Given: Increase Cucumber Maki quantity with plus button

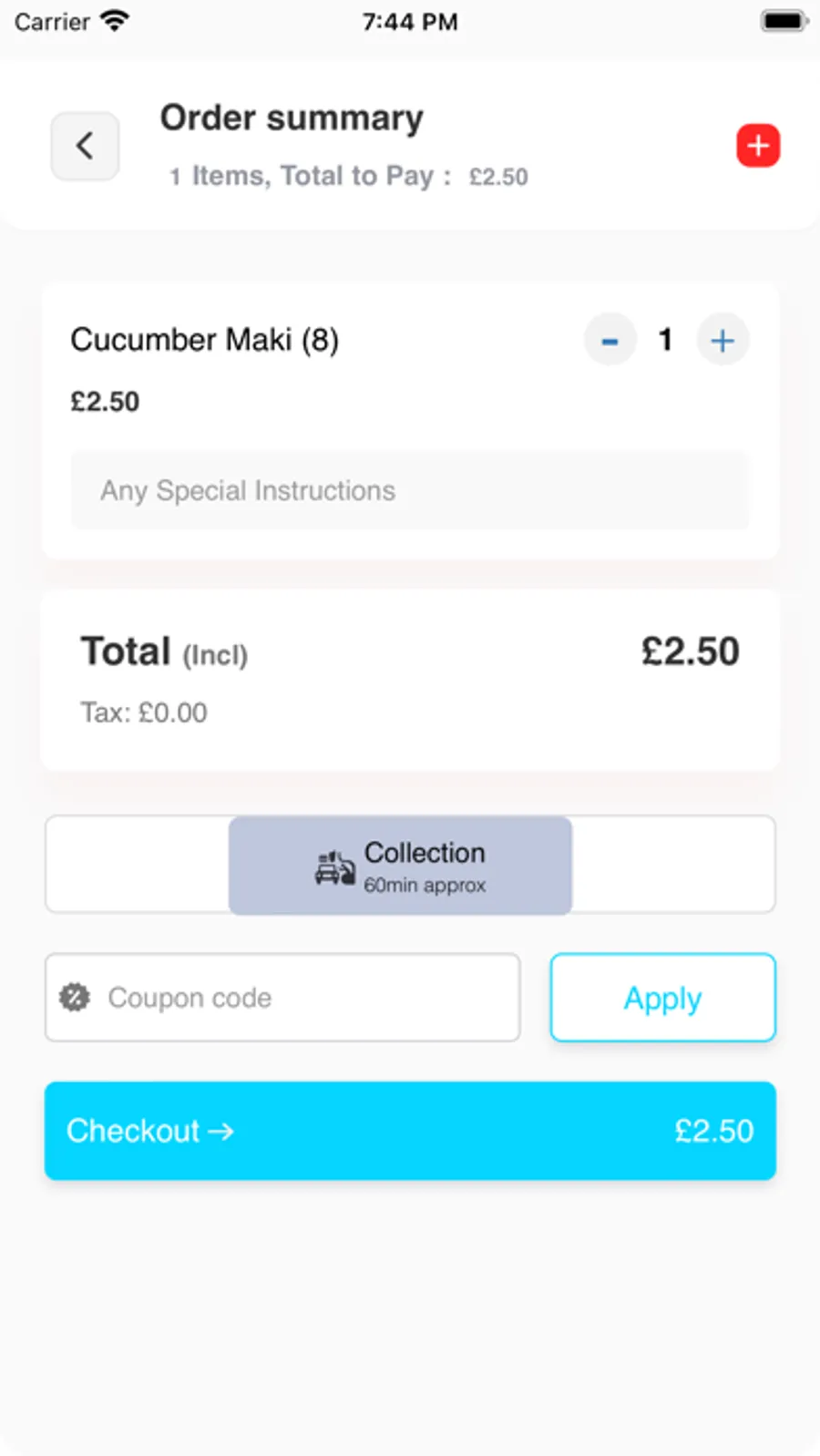Looking at the screenshot, I should (x=723, y=341).
